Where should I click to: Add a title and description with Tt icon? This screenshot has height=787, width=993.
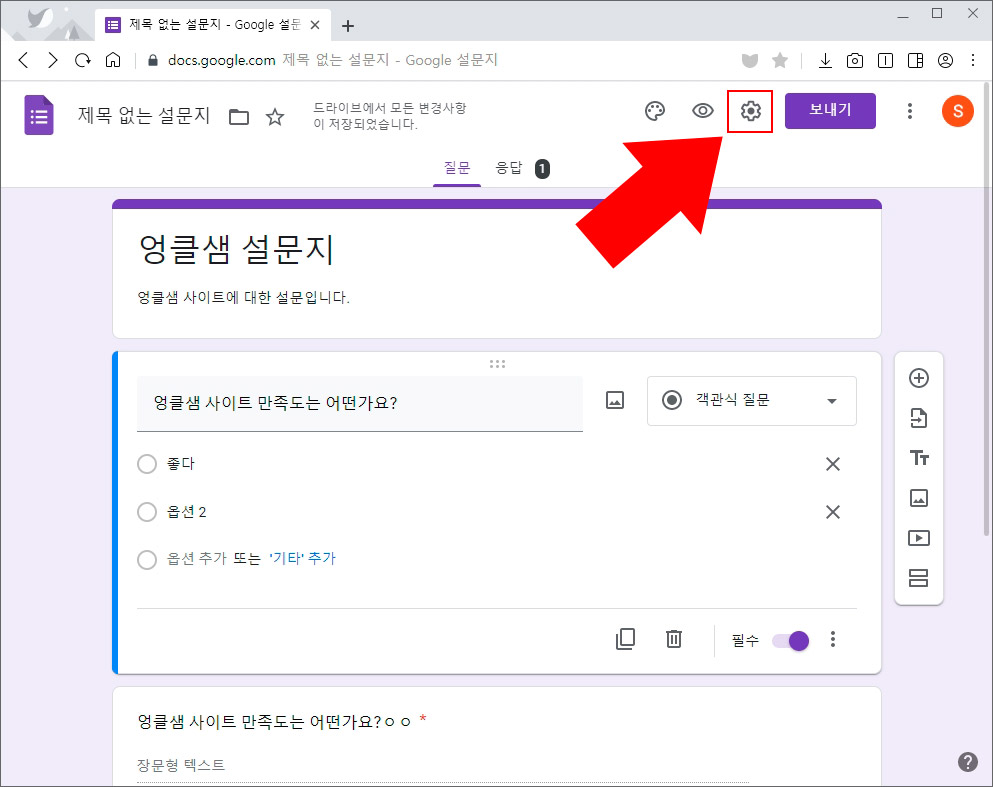(x=919, y=458)
